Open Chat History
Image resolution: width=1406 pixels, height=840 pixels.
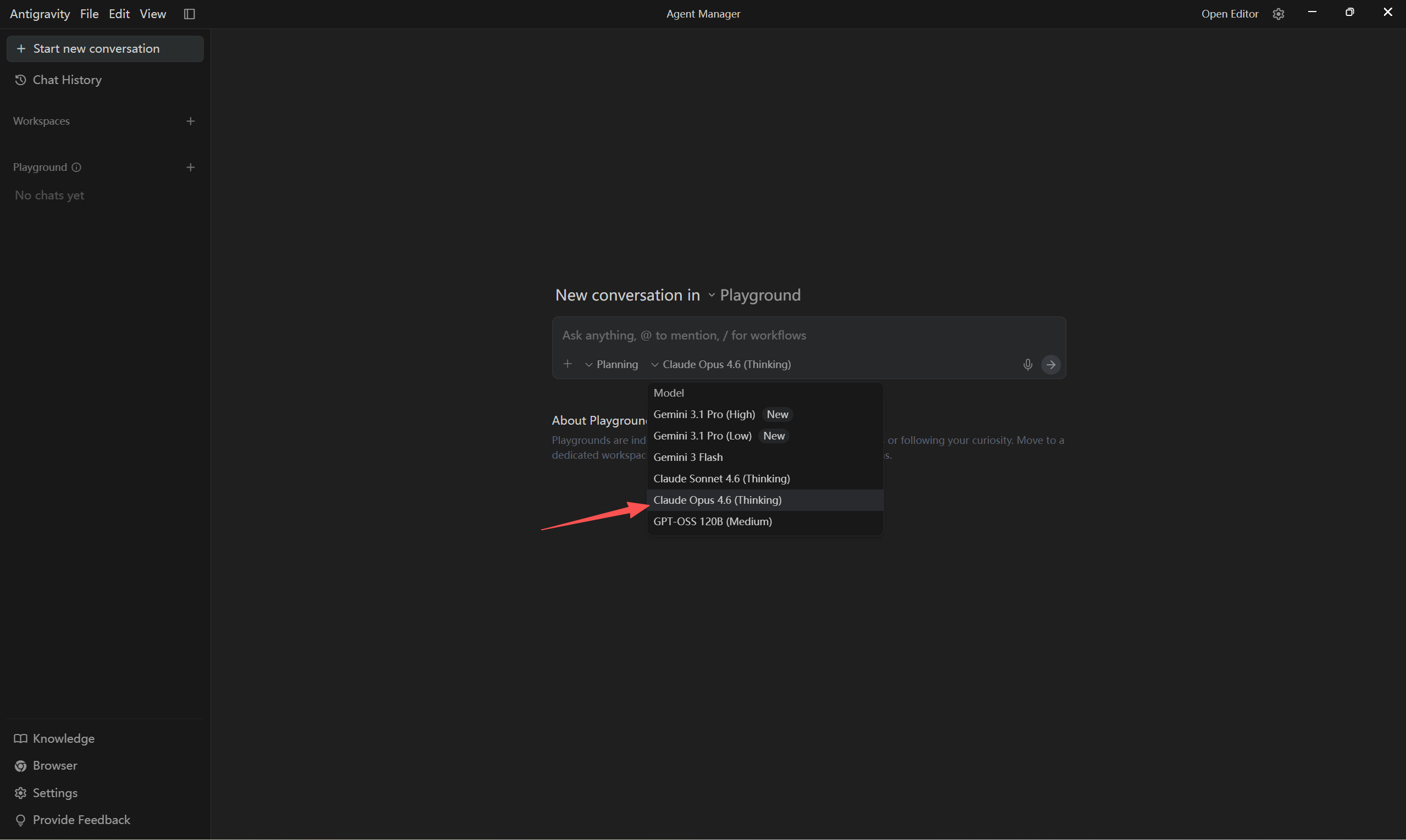pyautogui.click(x=67, y=80)
